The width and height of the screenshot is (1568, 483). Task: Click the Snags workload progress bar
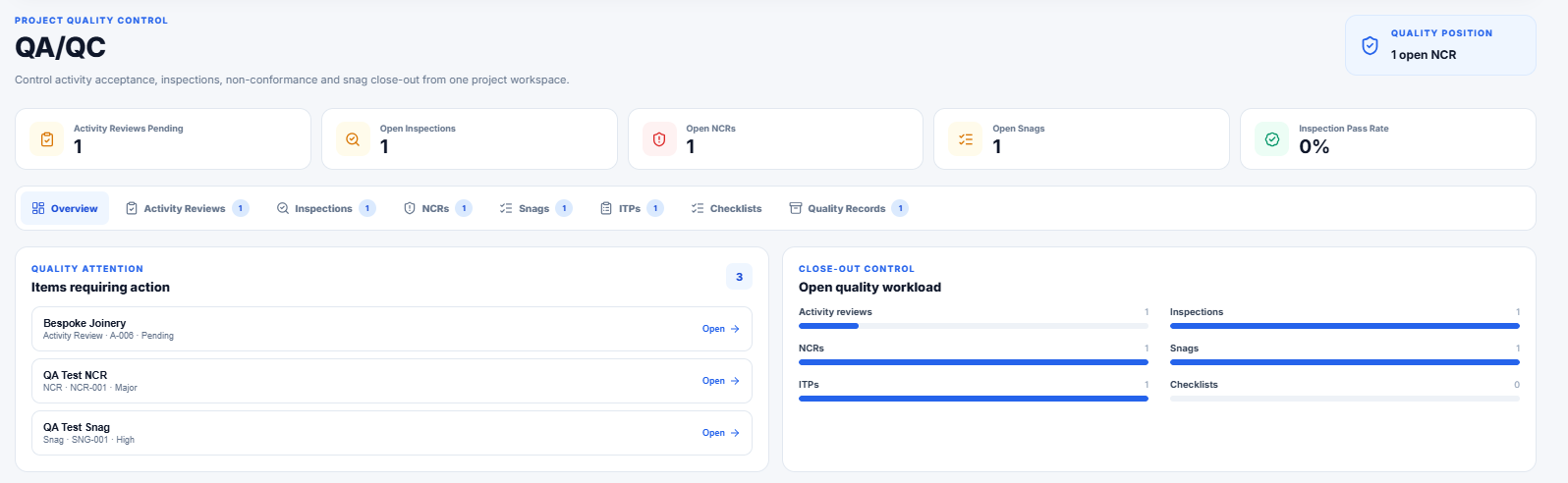1345,362
